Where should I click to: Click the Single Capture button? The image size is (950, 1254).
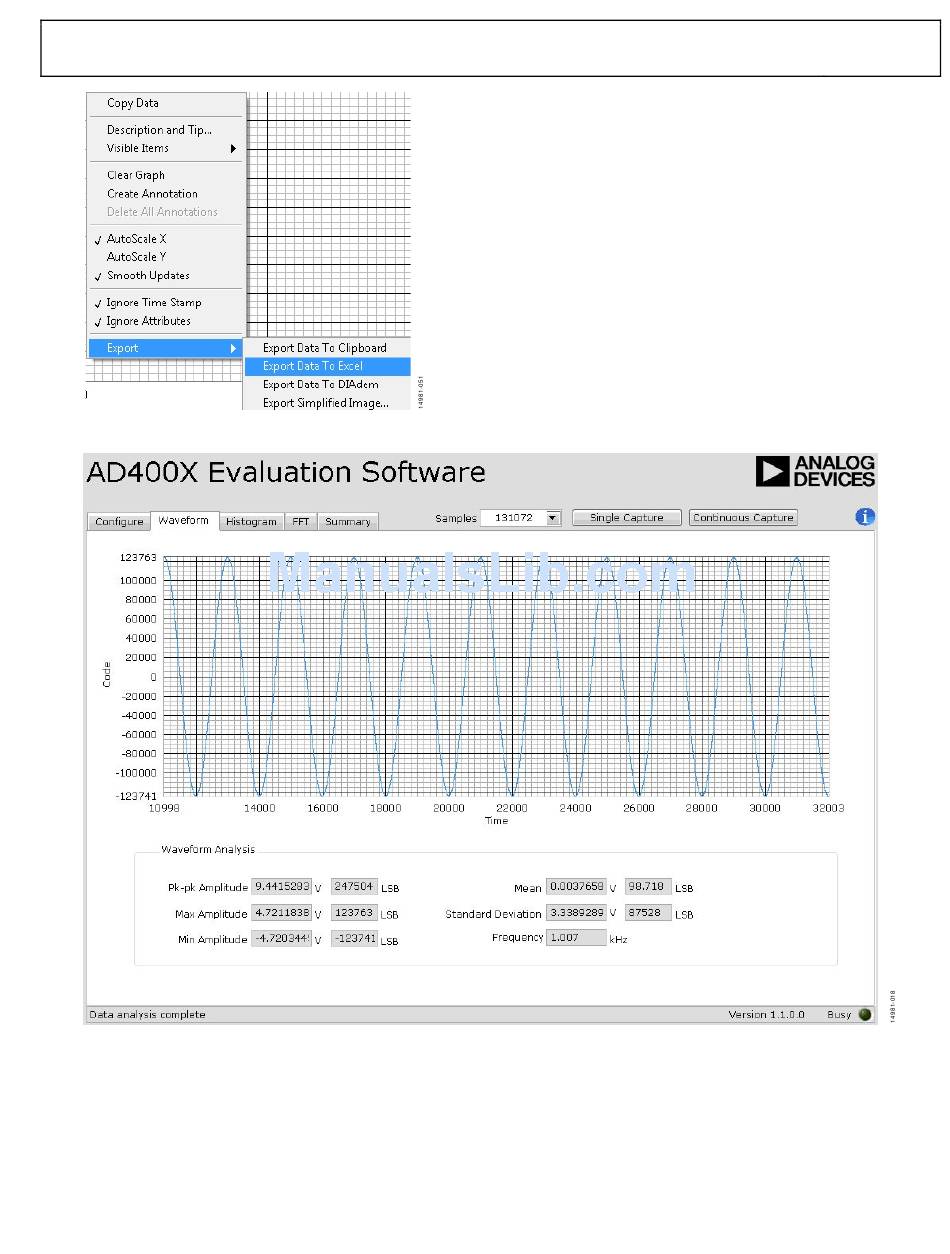click(x=627, y=518)
